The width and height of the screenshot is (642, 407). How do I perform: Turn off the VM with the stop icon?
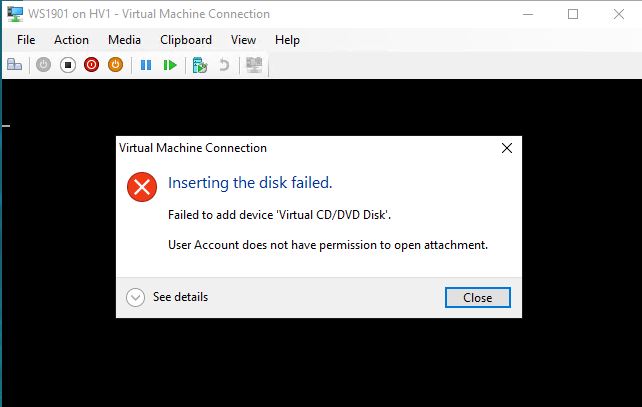tap(67, 65)
